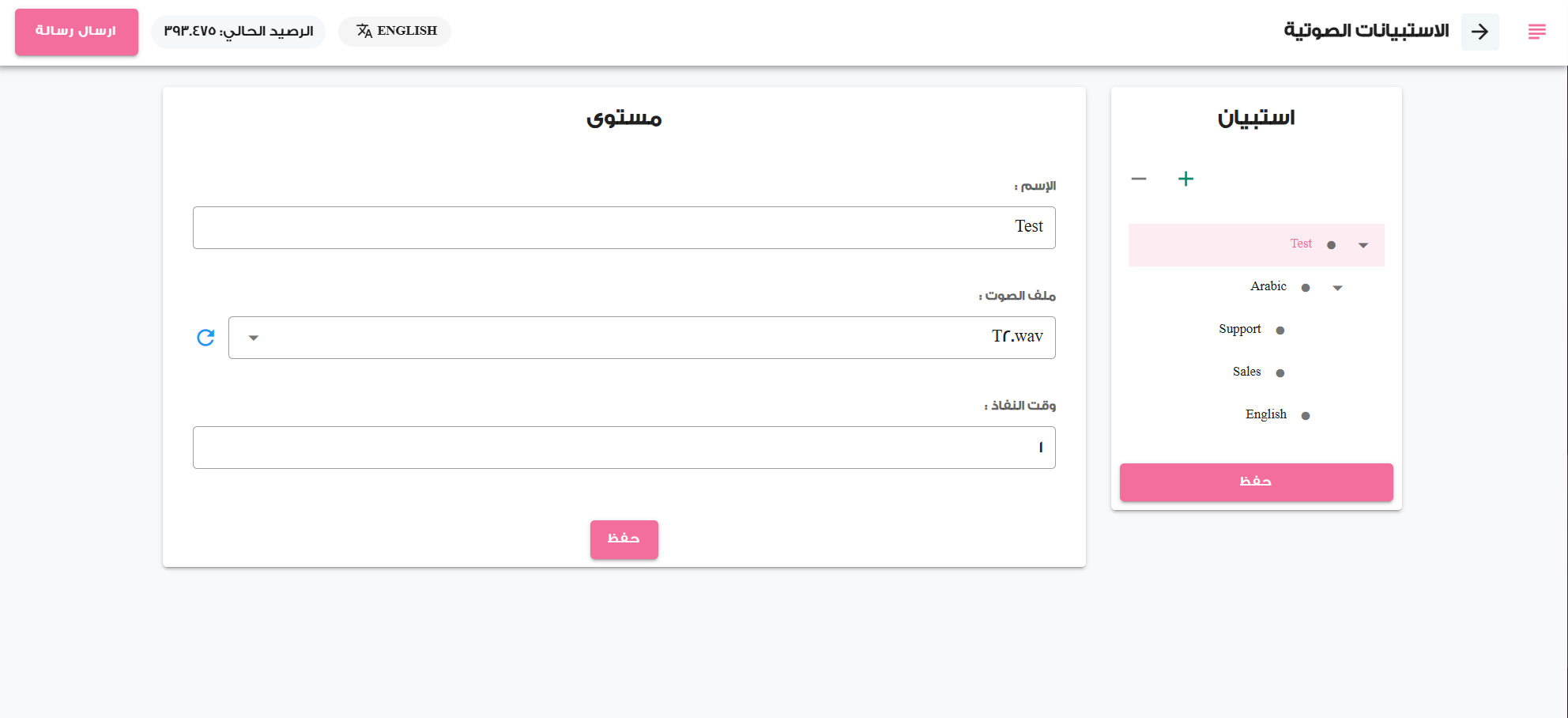The image size is (1568, 718).
Task: Focus the name field containing Test
Action: [624, 228]
